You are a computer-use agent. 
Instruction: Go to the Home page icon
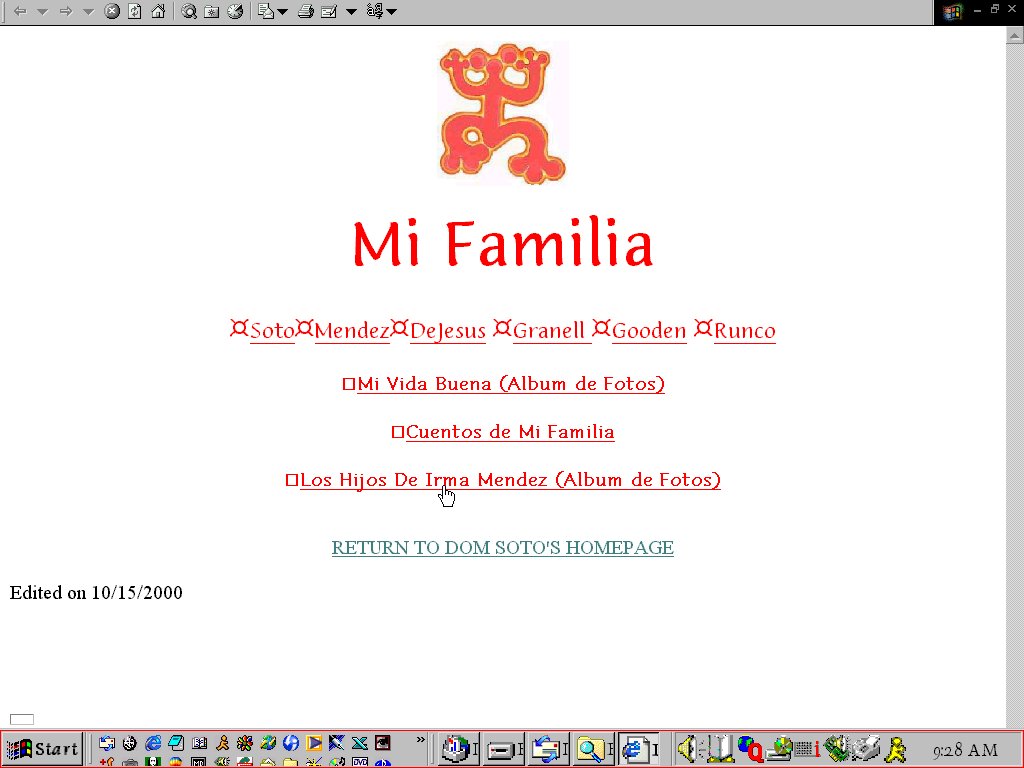tap(158, 12)
